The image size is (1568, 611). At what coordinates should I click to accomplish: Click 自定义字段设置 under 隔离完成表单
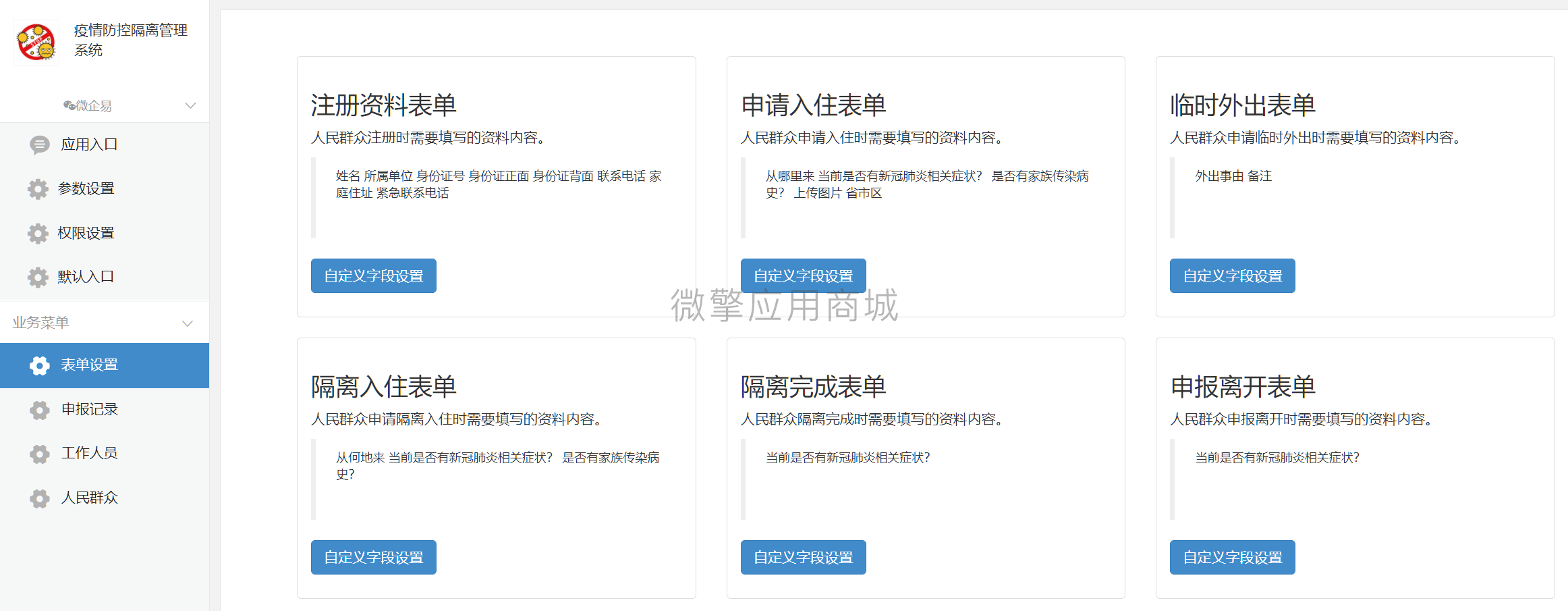pos(803,557)
